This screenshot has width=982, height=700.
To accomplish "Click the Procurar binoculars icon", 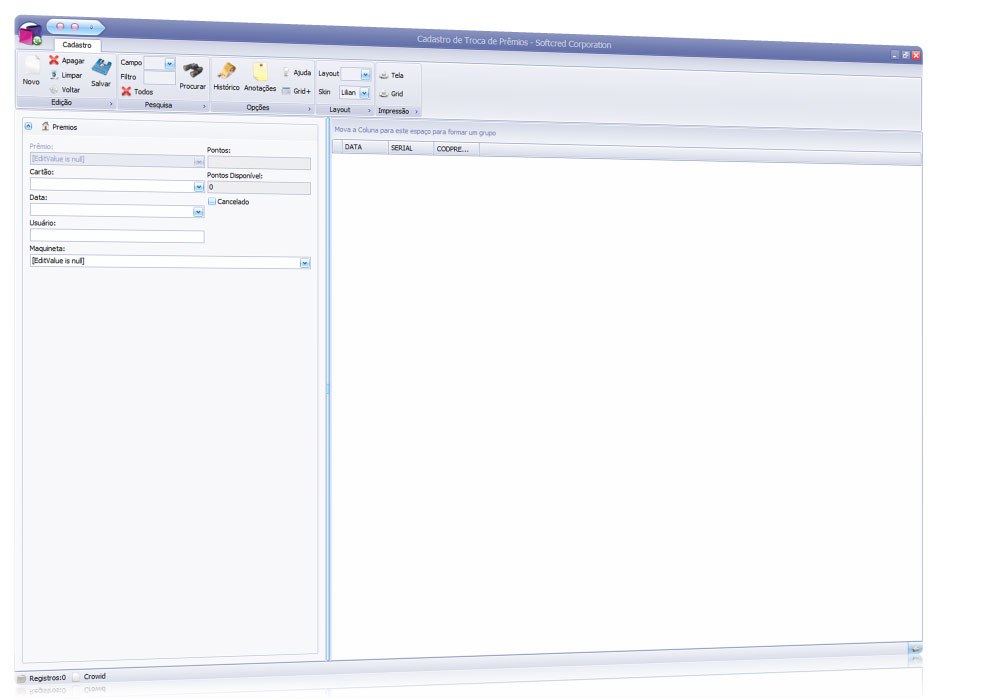I will click(x=192, y=69).
